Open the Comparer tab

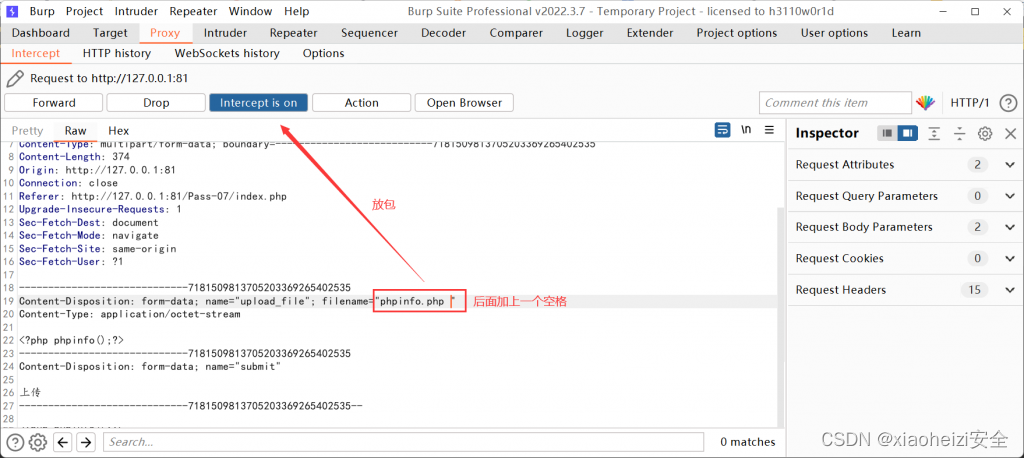[517, 33]
